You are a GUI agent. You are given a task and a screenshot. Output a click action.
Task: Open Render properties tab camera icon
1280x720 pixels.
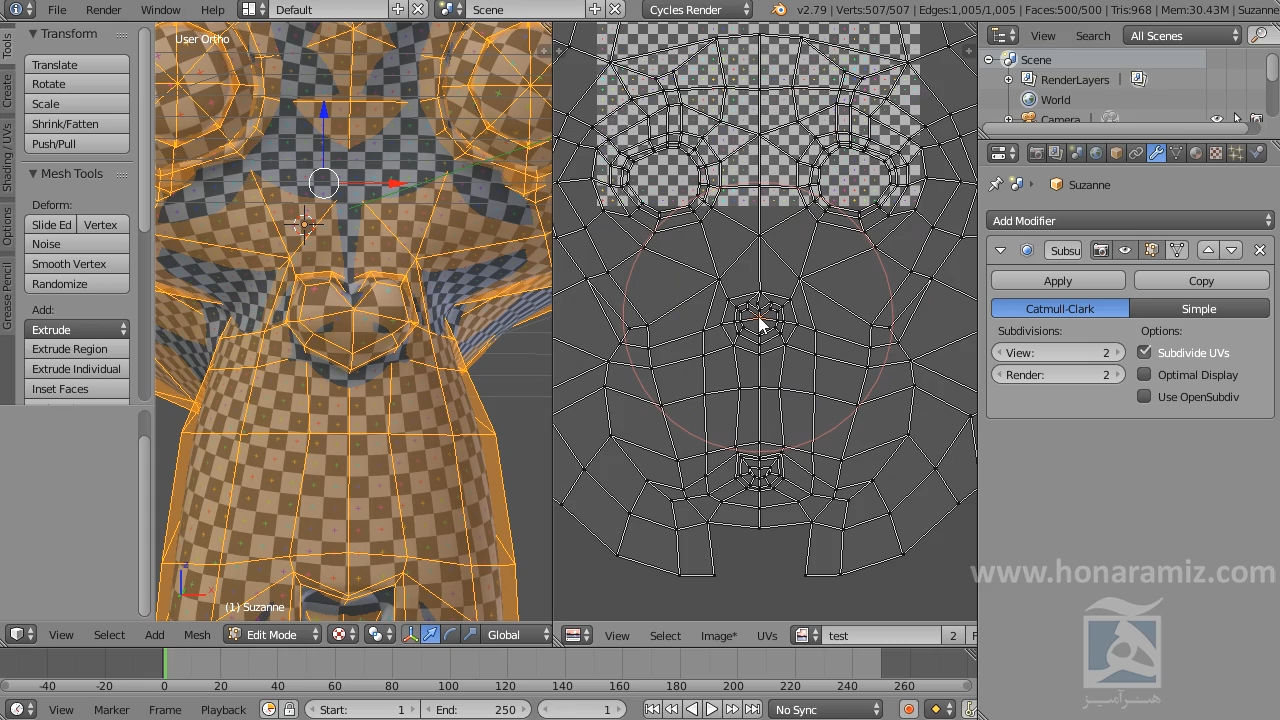1036,153
